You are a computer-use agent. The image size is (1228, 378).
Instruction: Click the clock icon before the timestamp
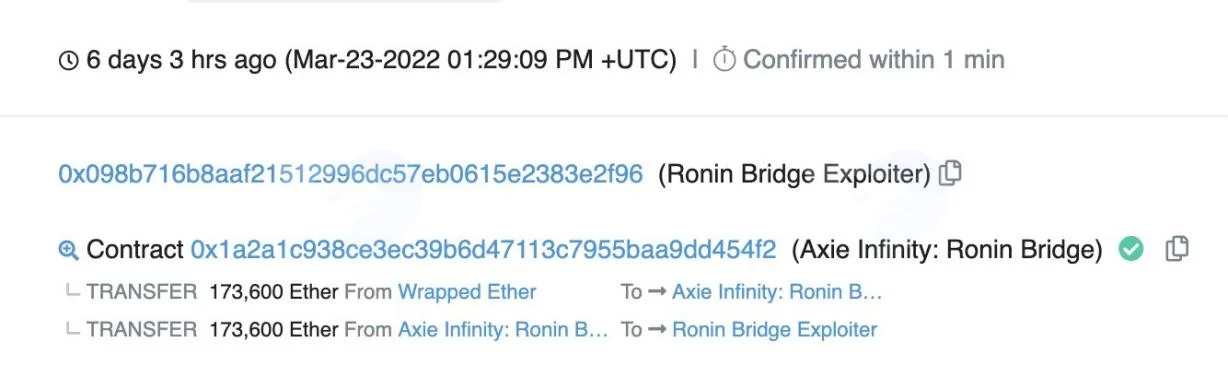coord(69,61)
